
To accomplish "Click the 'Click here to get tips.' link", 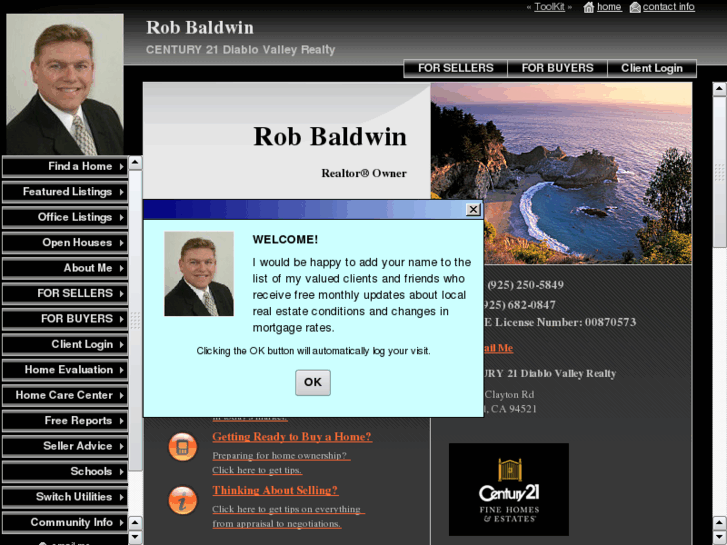I will point(257,470).
